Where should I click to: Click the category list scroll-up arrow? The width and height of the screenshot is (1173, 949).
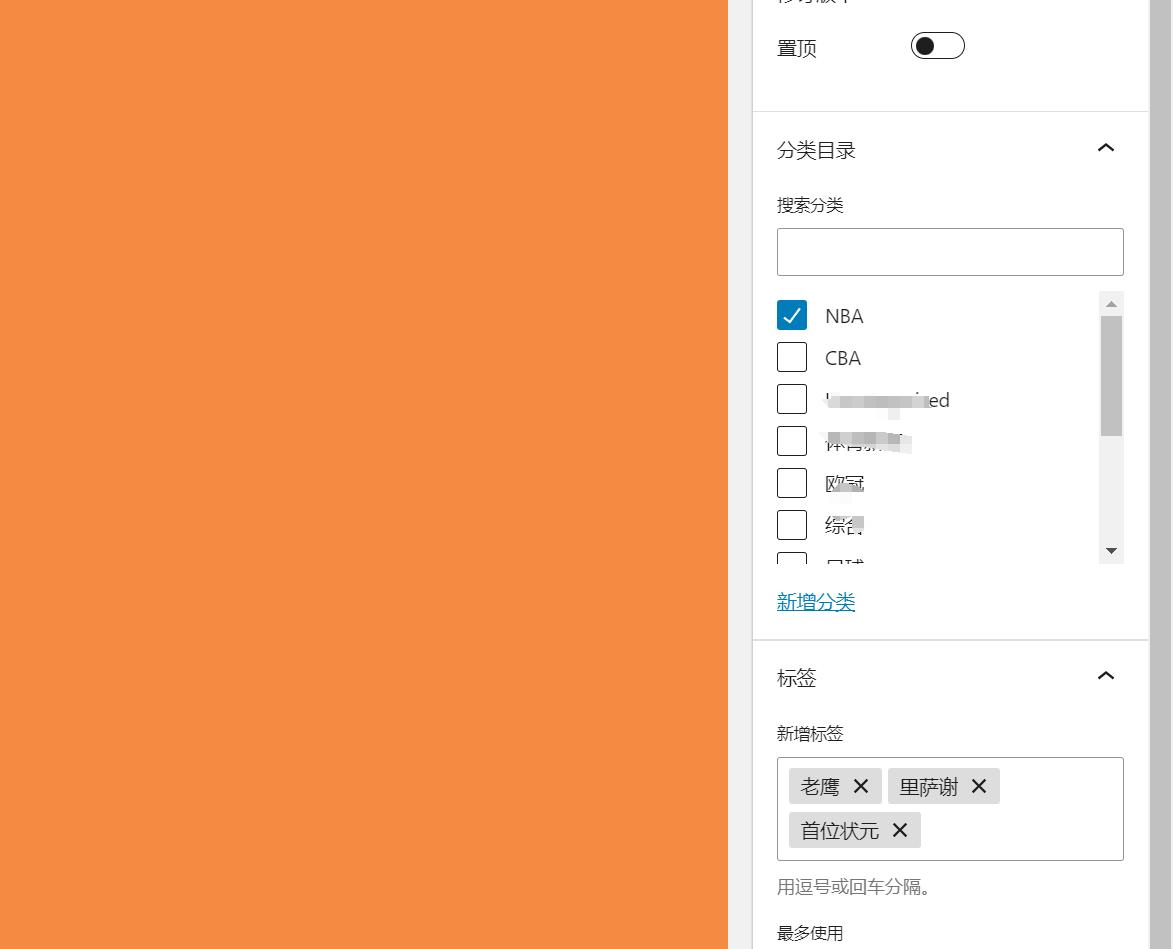(x=1111, y=303)
